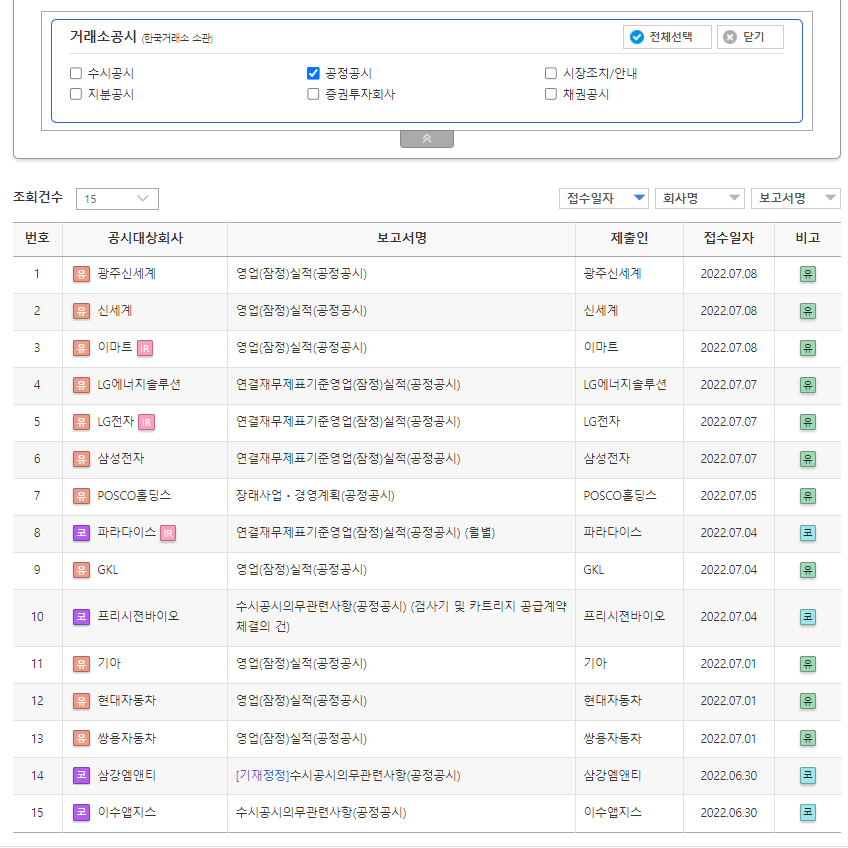Viewport: 848px width, 848px height.
Task: Click the 비고 column header
Action: click(807, 238)
